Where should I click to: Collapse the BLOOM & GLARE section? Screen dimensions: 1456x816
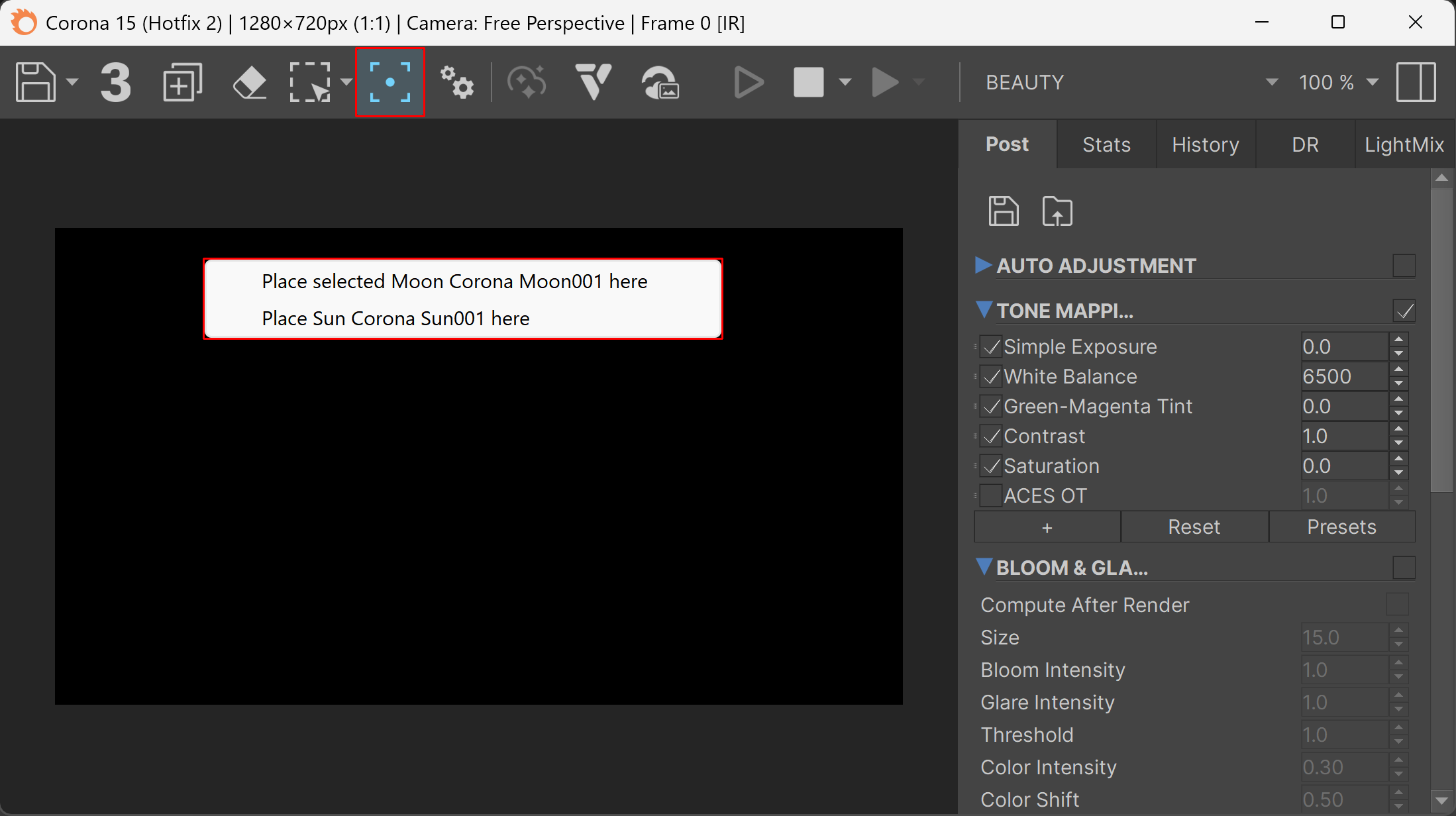pyautogui.click(x=984, y=567)
